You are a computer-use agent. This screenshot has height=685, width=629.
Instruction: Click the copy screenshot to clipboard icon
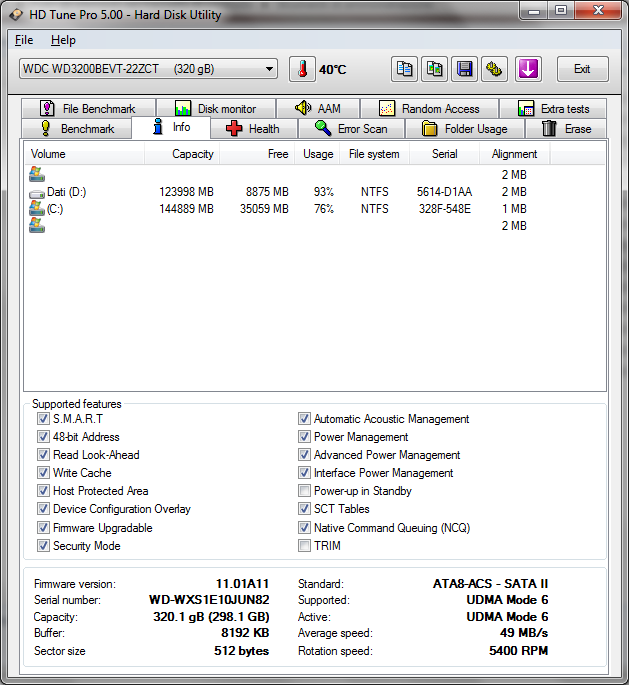tap(434, 69)
